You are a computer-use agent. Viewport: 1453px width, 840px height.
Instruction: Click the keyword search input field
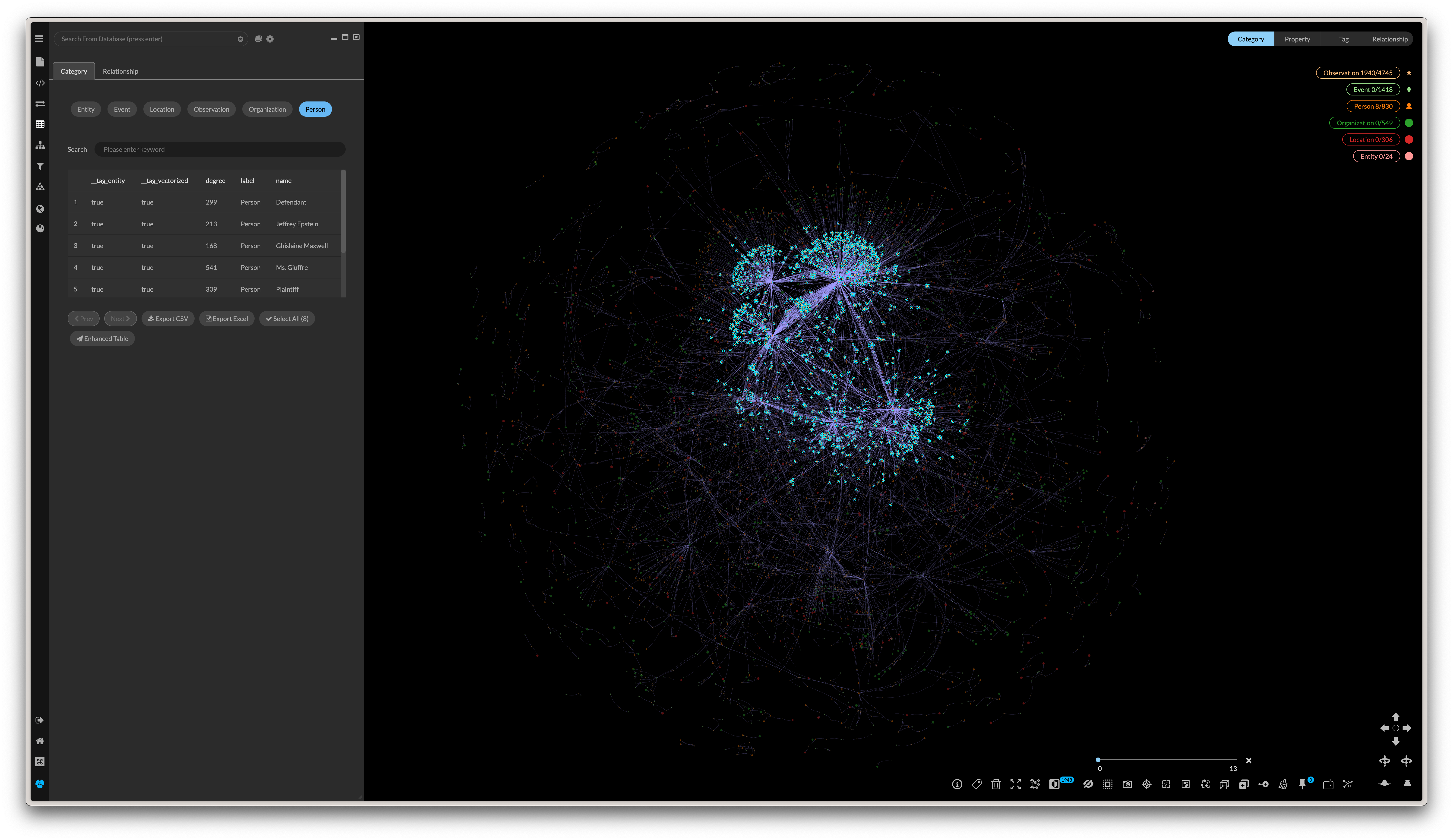tap(220, 150)
